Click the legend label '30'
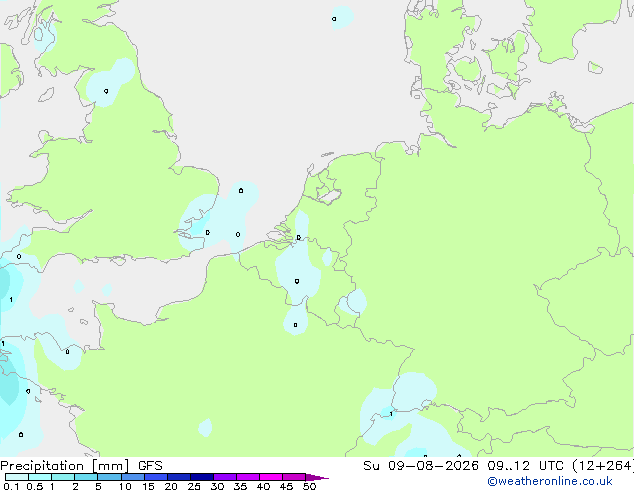 pyautogui.click(x=217, y=486)
